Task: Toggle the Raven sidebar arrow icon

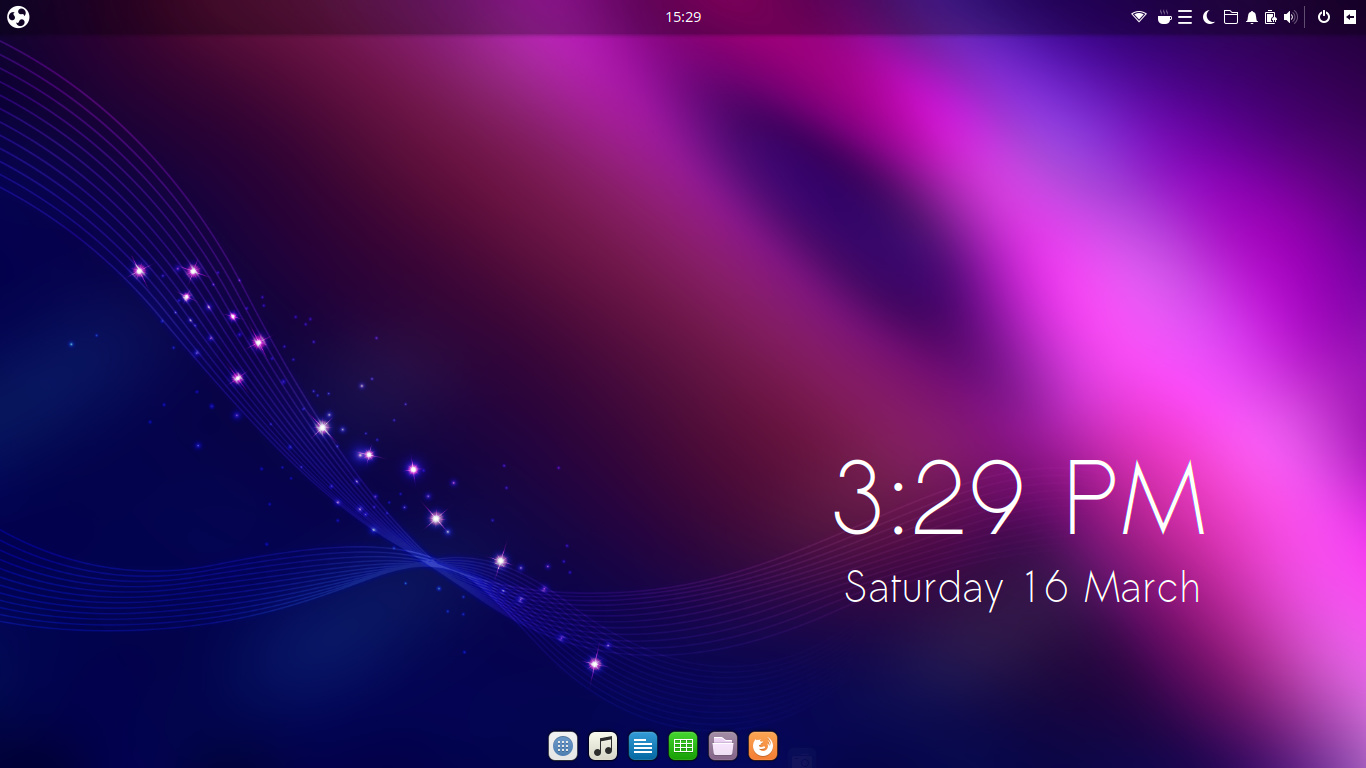Action: pyautogui.click(x=1349, y=17)
